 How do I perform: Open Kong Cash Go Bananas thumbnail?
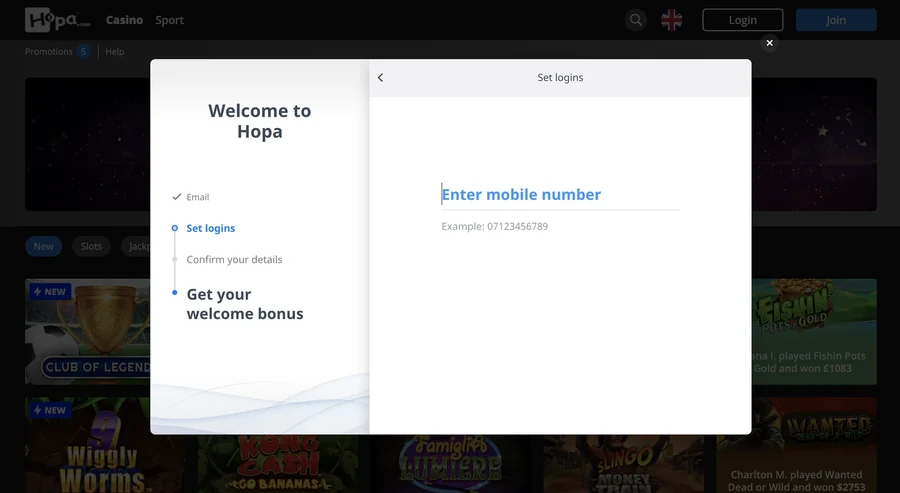tap(278, 464)
